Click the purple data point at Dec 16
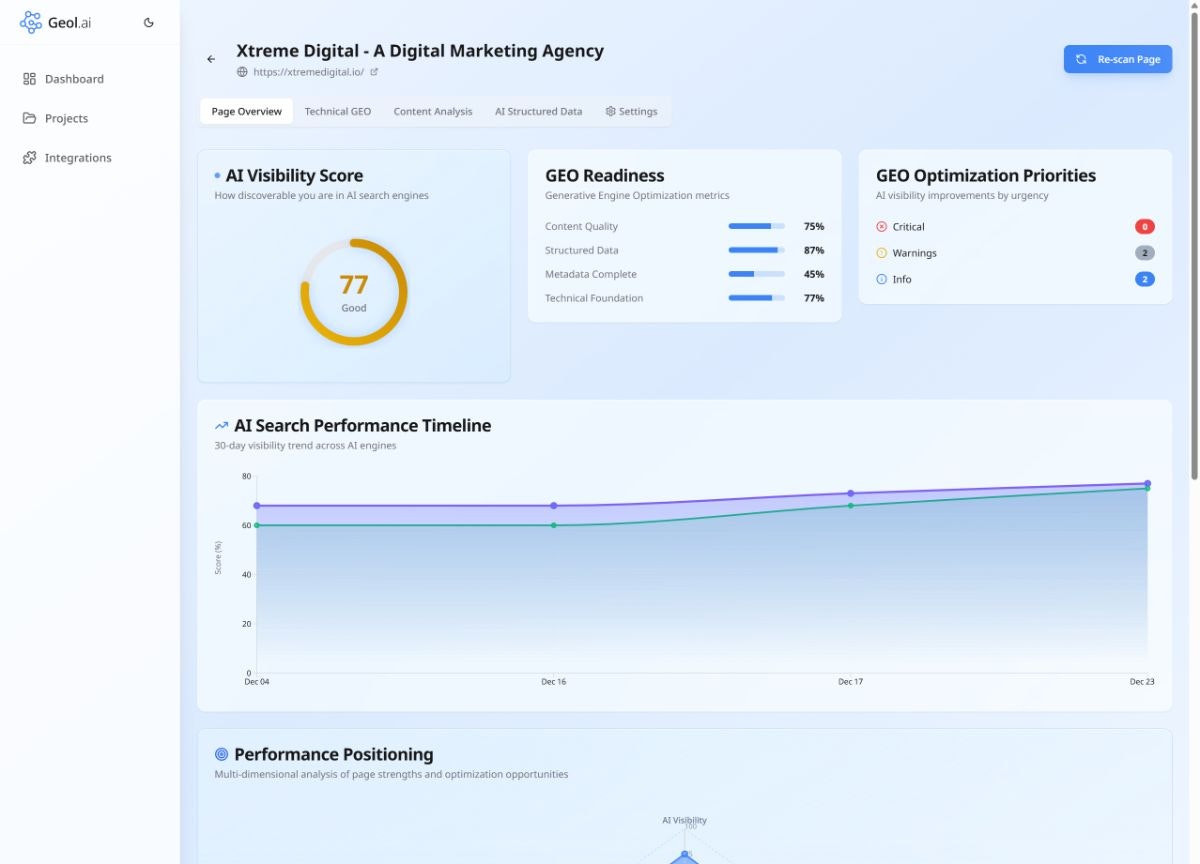Screen dimensions: 1200x864 pyautogui.click(x=554, y=506)
